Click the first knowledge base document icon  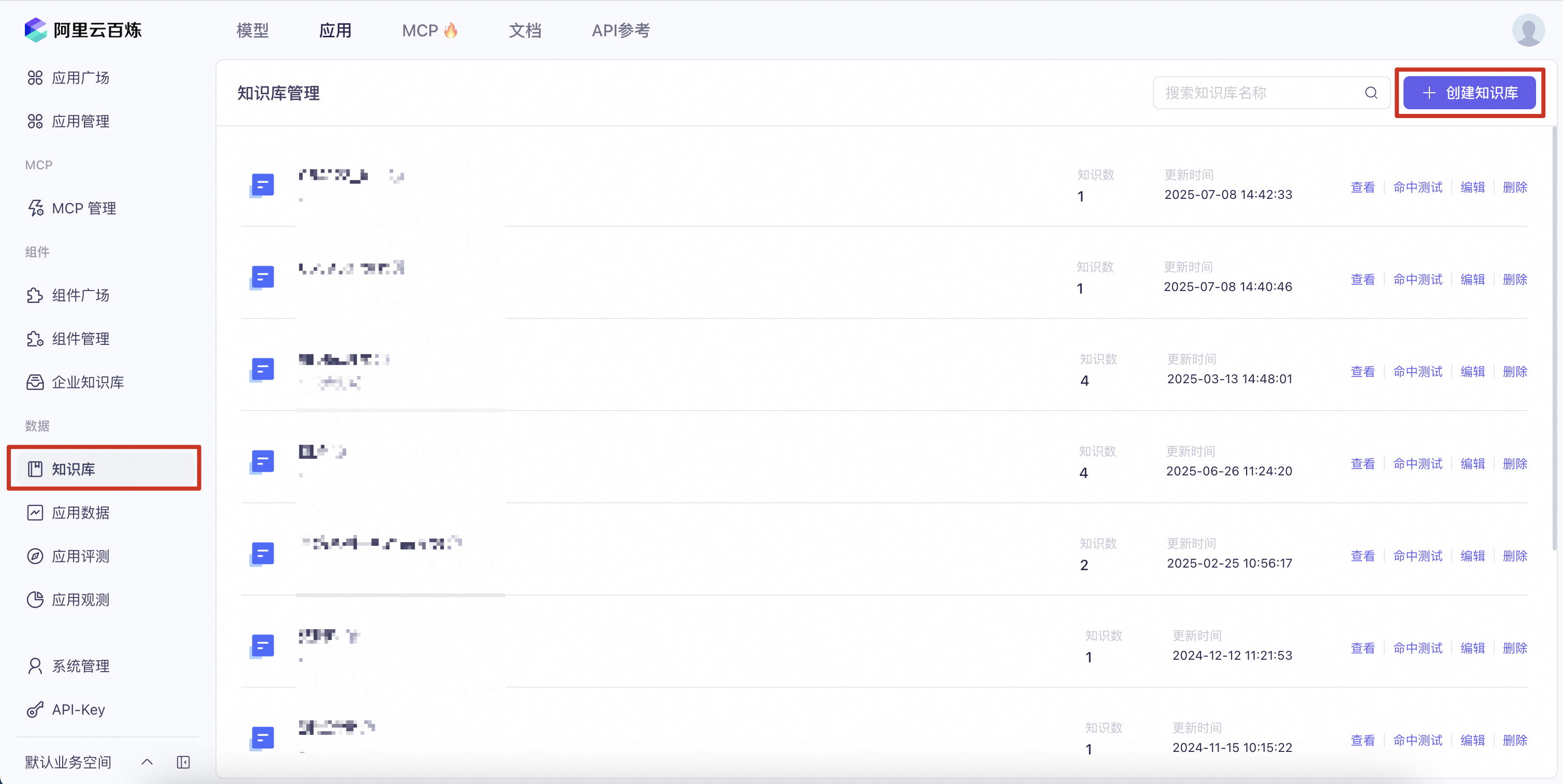pyautogui.click(x=262, y=185)
